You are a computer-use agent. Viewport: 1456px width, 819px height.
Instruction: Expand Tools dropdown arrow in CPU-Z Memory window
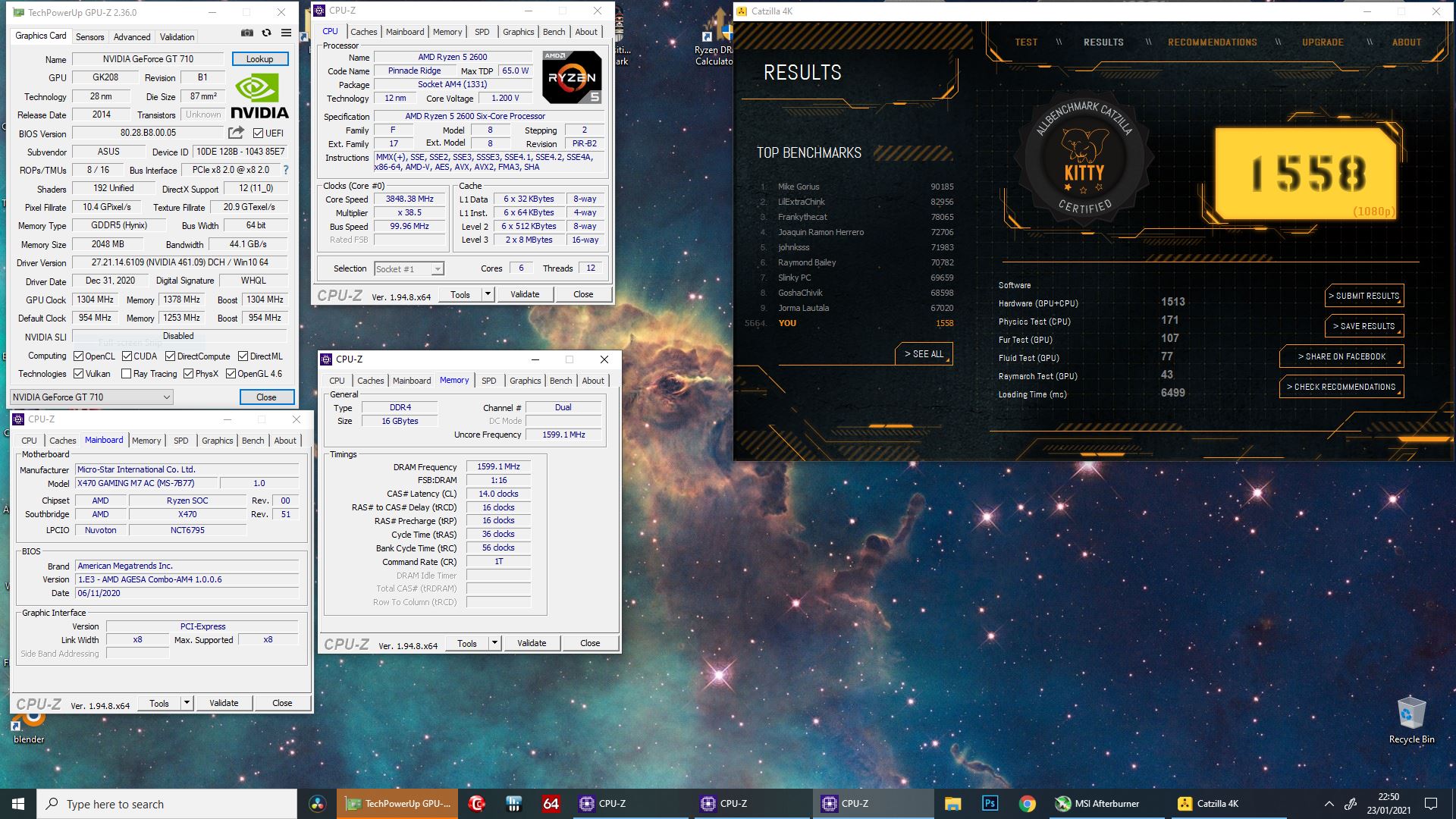tap(494, 643)
